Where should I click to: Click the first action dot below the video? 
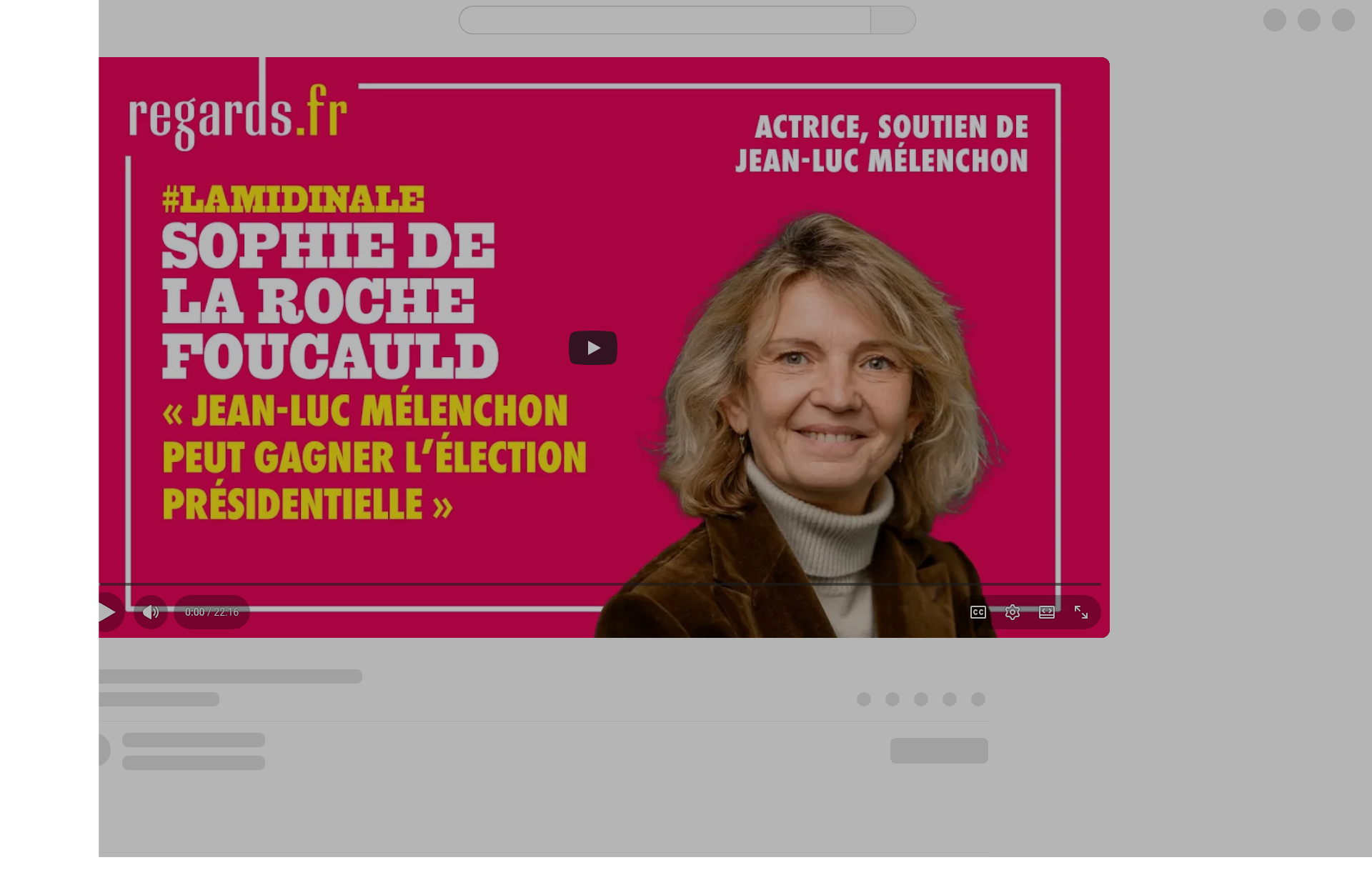tap(864, 699)
